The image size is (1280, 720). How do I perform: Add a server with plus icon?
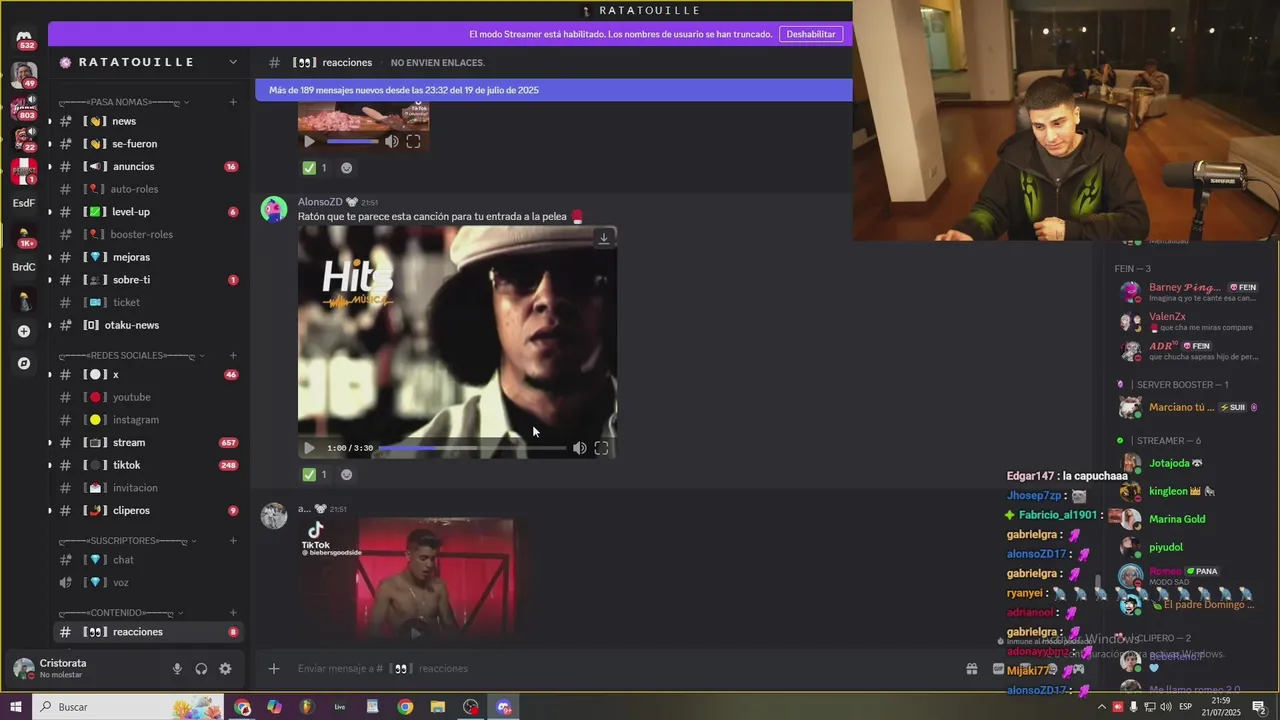pos(24,331)
